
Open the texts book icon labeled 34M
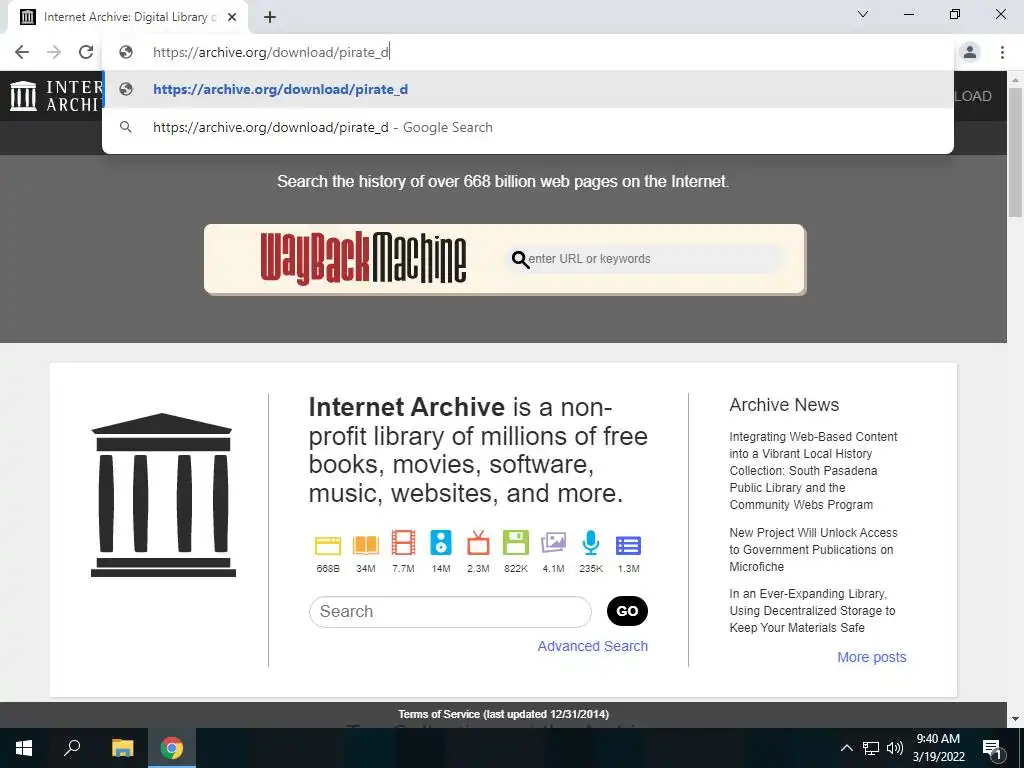pos(366,545)
